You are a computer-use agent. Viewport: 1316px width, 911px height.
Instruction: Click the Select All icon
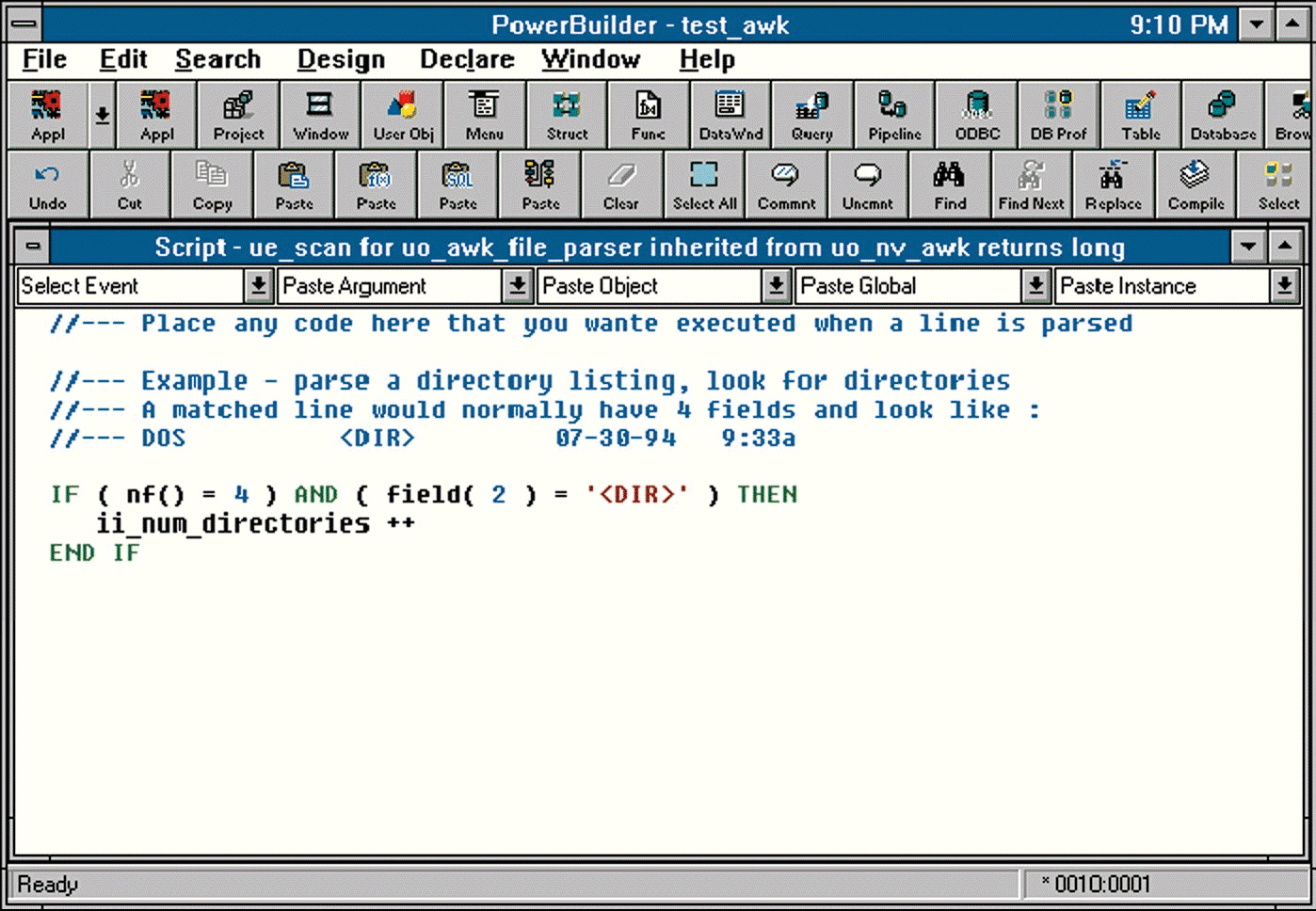point(704,185)
